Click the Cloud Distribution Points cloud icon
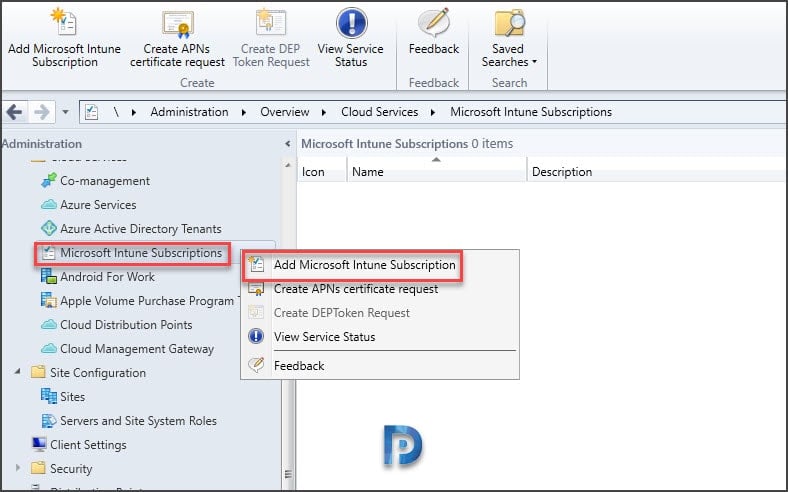788x492 pixels. pos(49,325)
